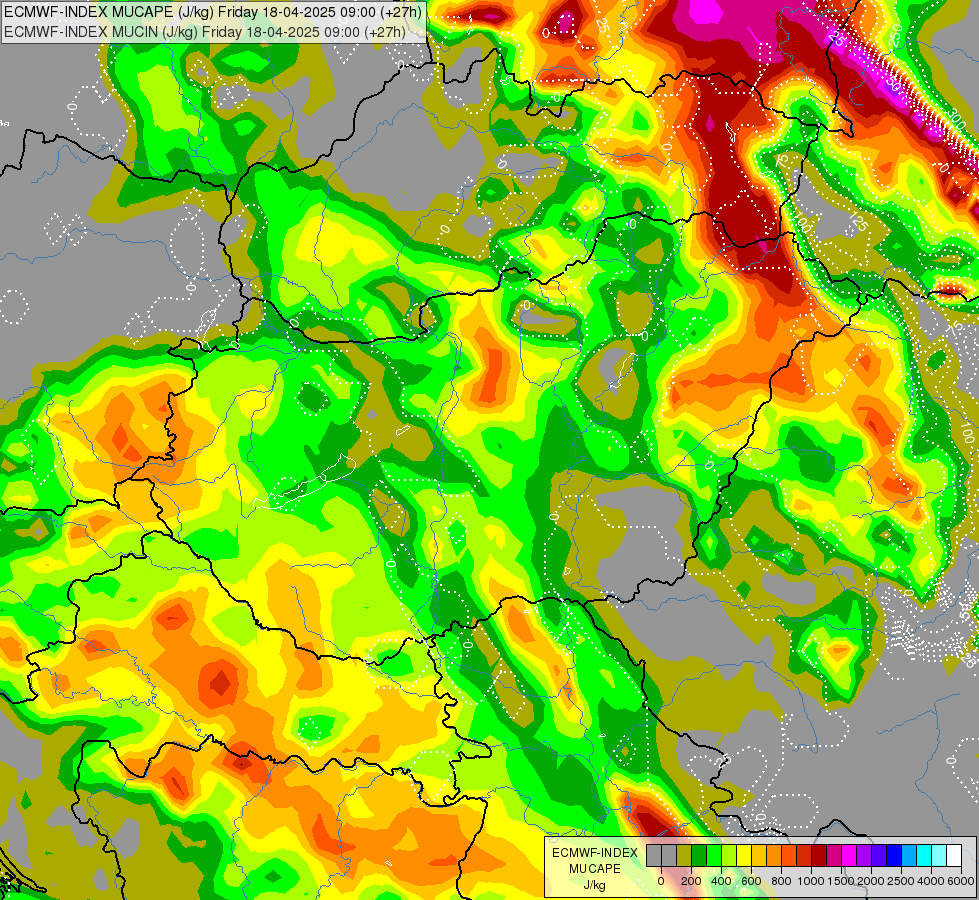The image size is (979, 900).
Task: Select the red-orange legend swatch
Action: (x=789, y=855)
